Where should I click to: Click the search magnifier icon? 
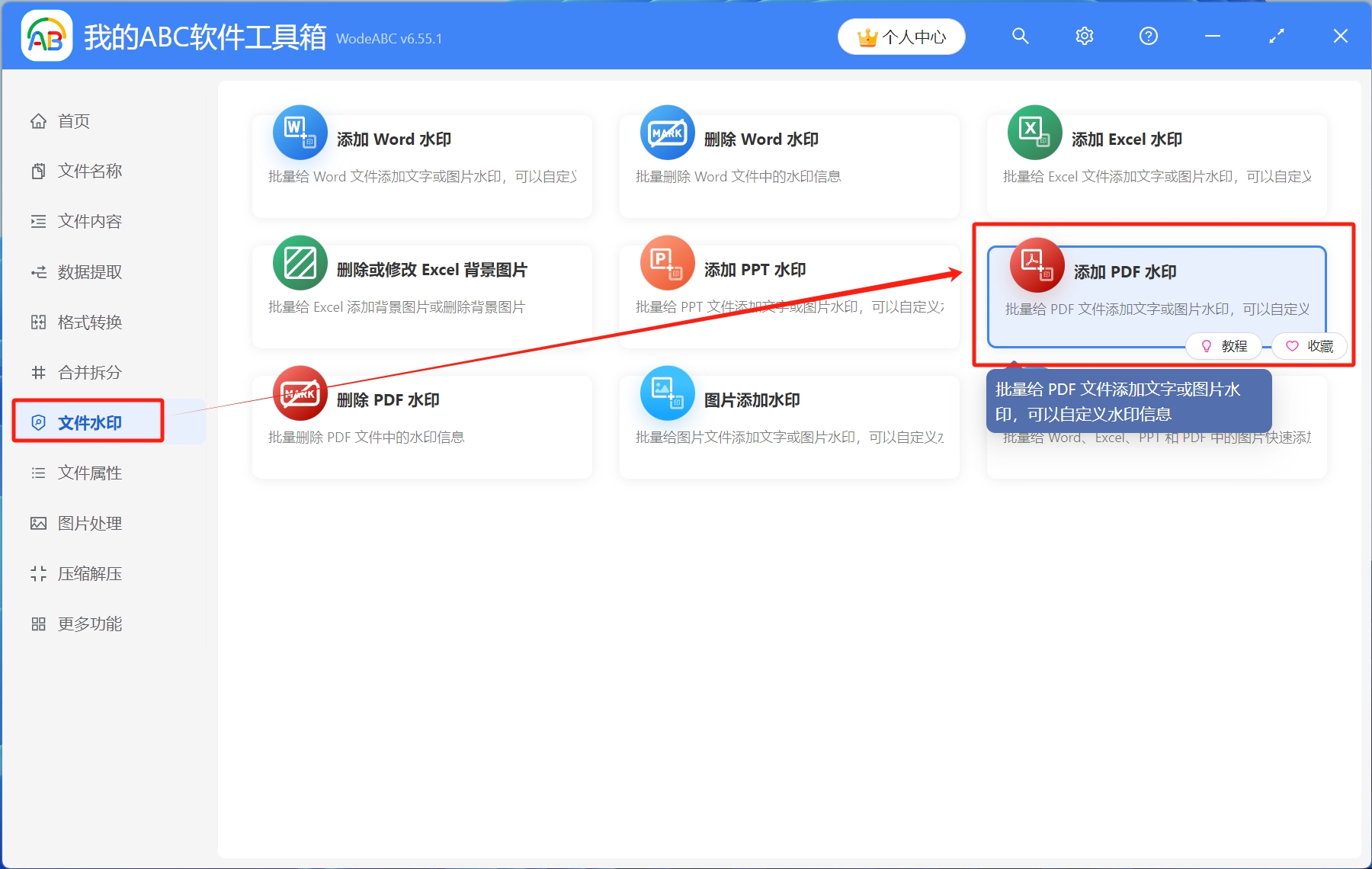click(1020, 35)
